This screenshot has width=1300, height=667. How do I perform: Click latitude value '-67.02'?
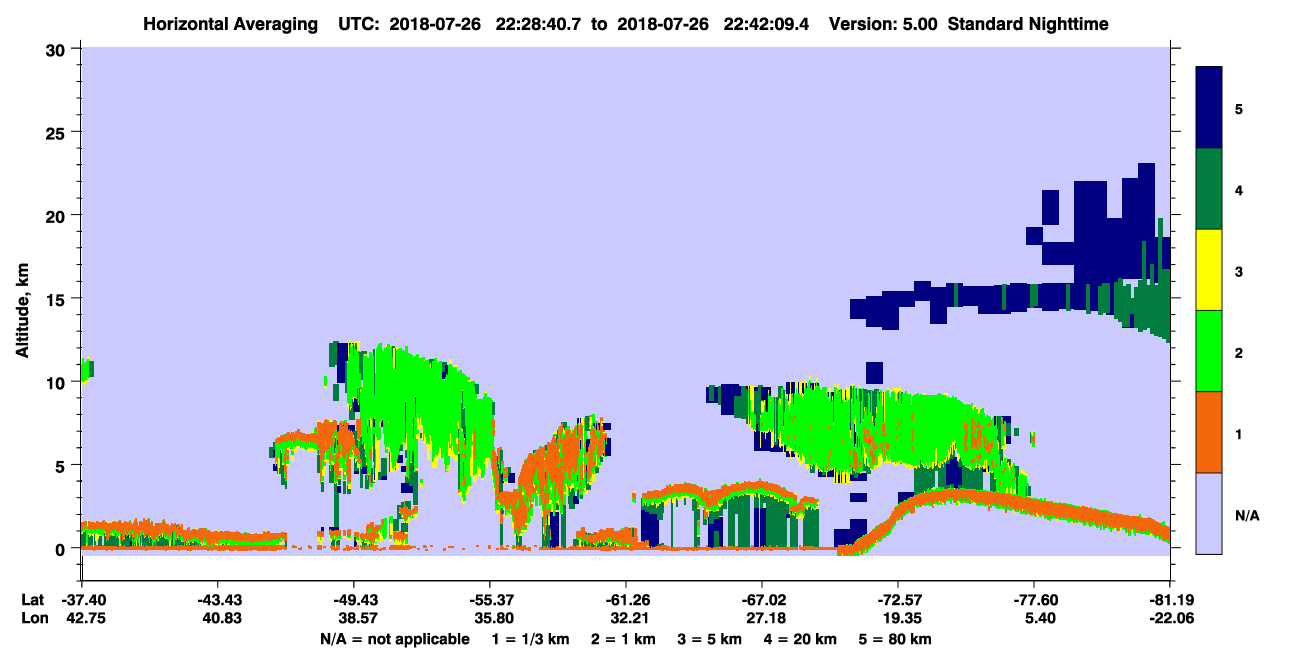(761, 600)
